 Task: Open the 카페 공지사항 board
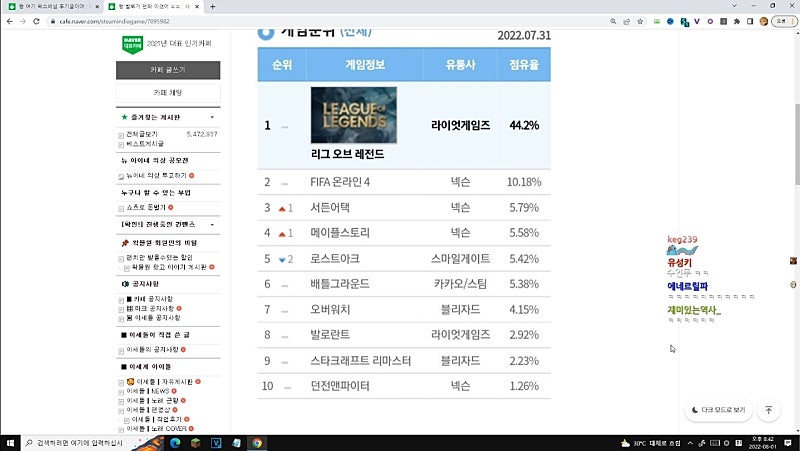149,299
